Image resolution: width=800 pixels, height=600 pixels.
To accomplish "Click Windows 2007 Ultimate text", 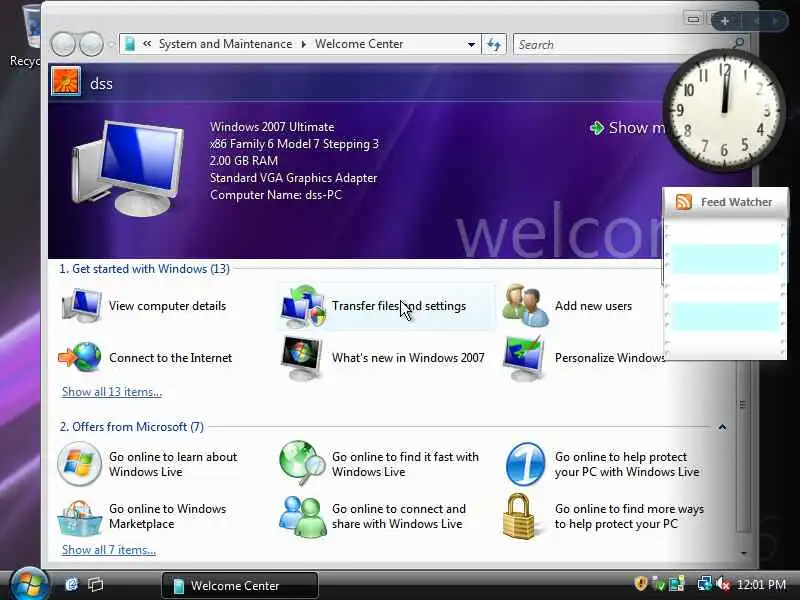I will [x=272, y=127].
